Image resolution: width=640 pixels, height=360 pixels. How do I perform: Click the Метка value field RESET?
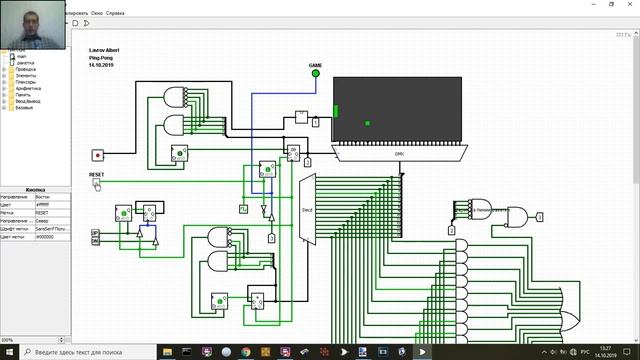pos(52,213)
